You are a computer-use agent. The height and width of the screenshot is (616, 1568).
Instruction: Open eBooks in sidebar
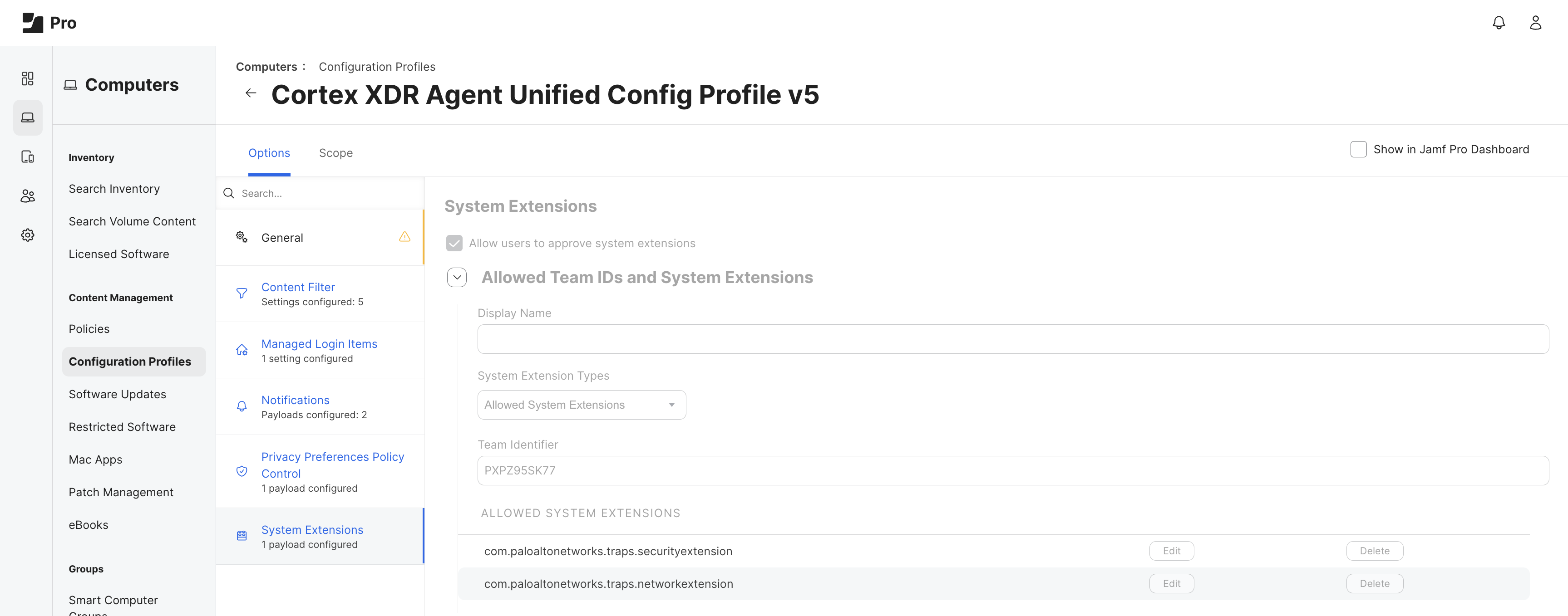click(88, 525)
